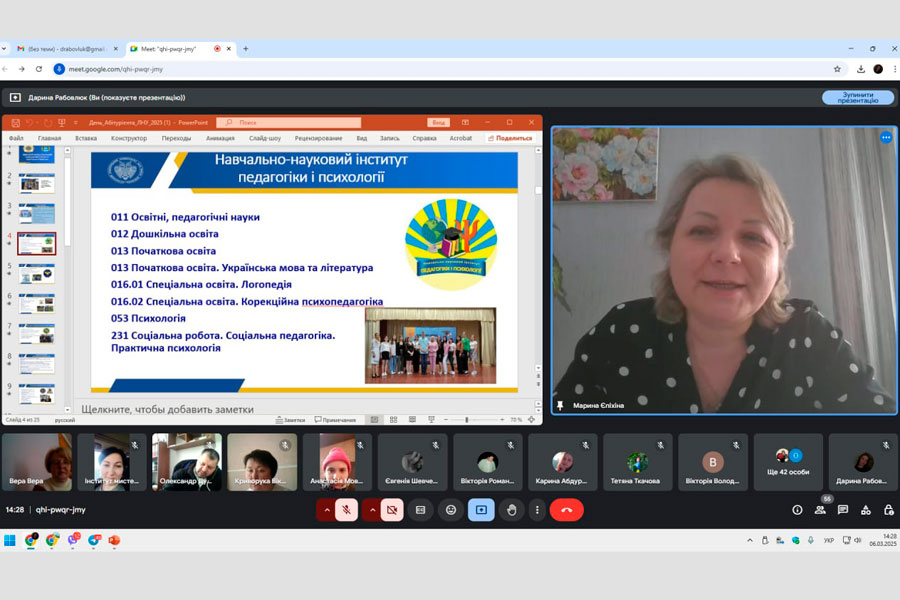Show meeting details info icon
This screenshot has height=600, width=900.
click(797, 510)
